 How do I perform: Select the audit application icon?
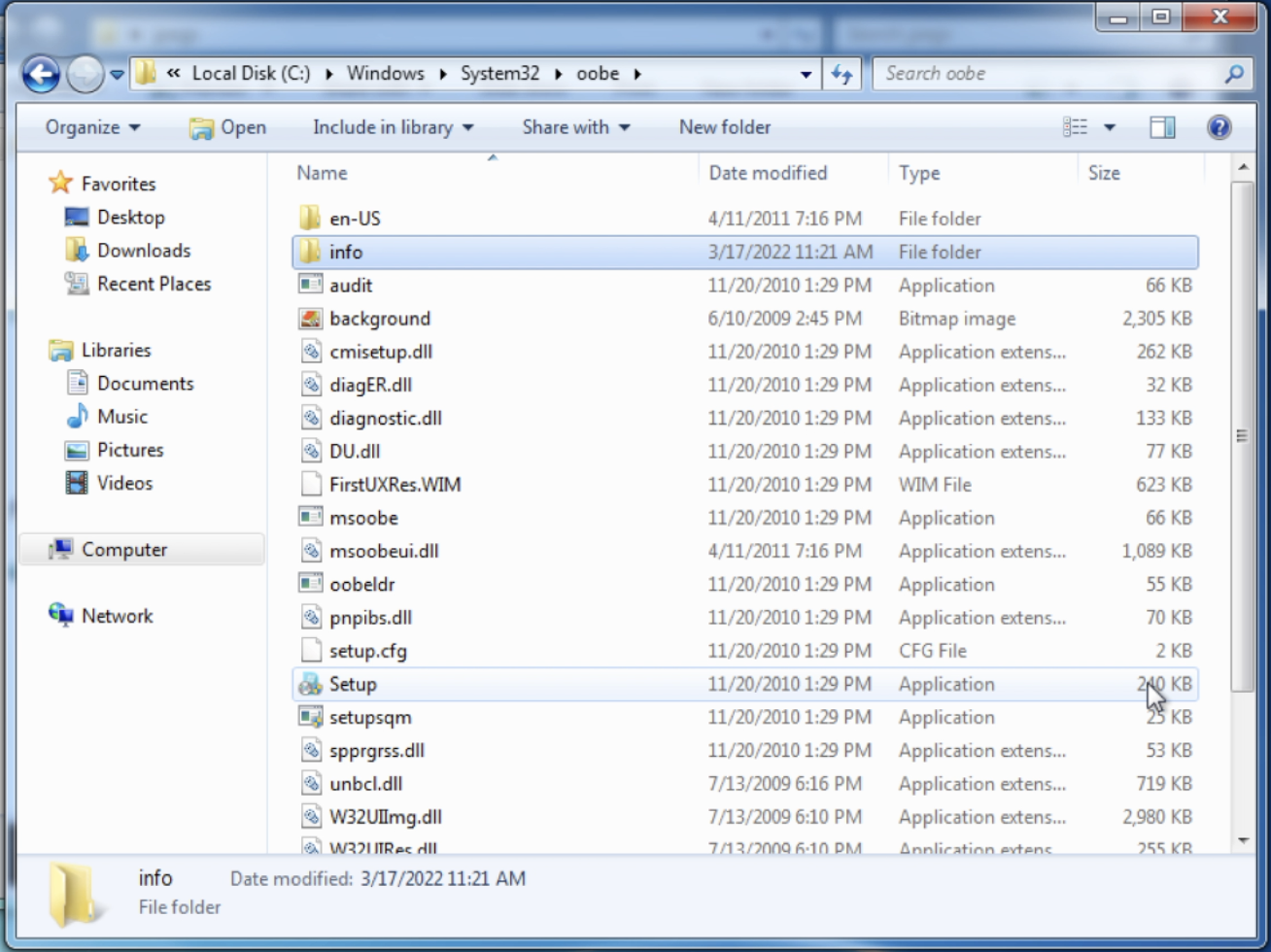(x=310, y=285)
